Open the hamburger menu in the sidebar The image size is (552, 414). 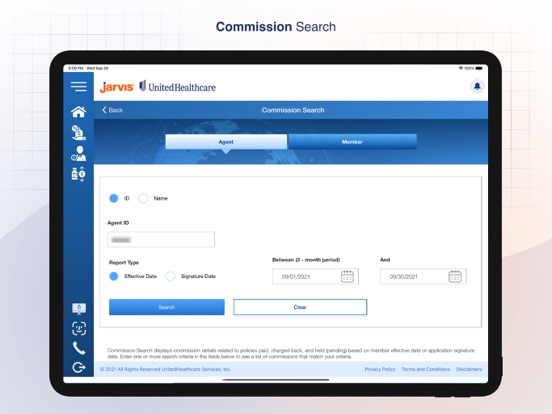click(79, 86)
